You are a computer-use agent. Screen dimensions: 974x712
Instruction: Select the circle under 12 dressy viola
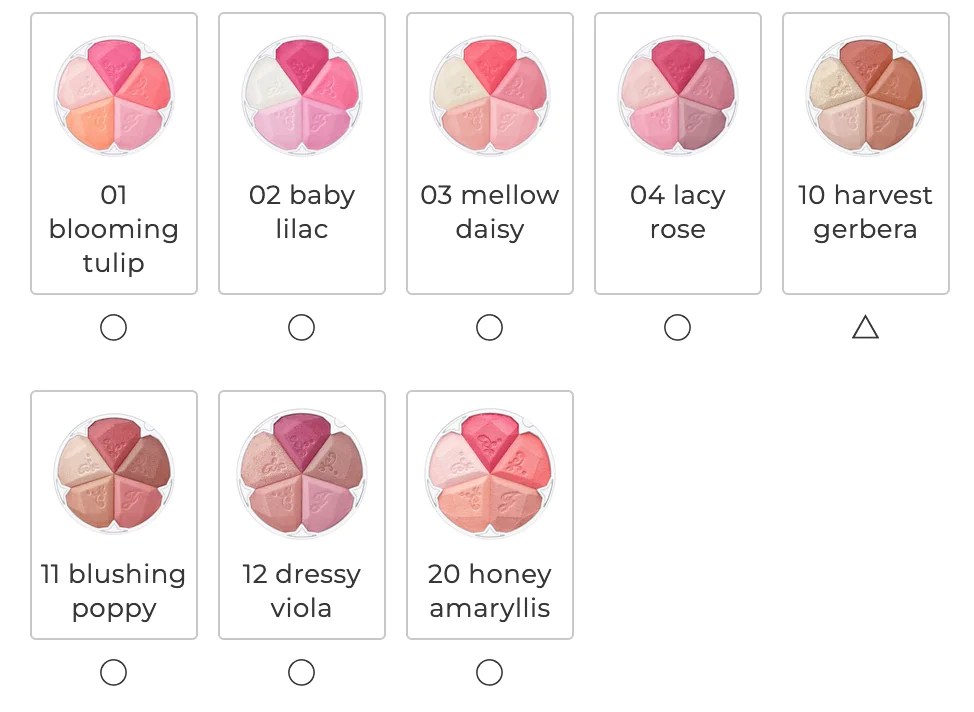point(301,673)
